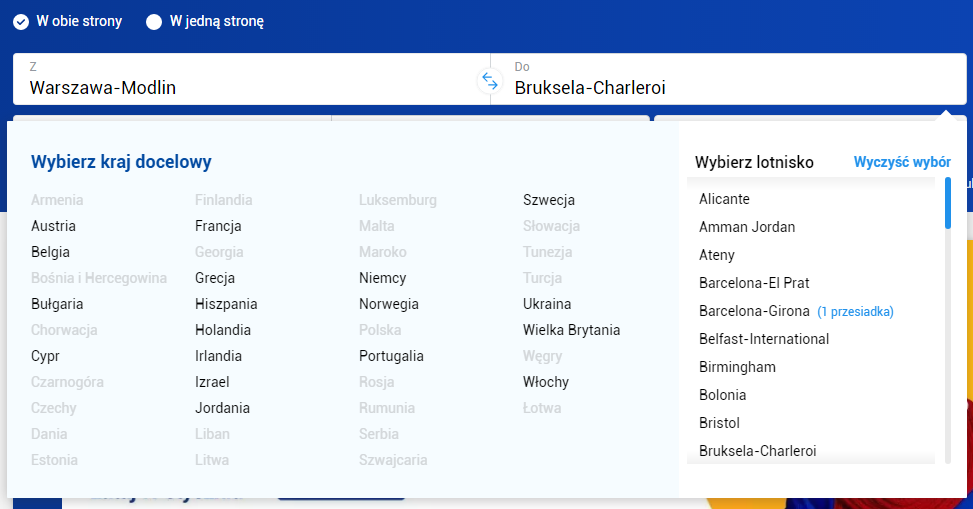973x509 pixels.
Task: Click greyed-out country Chorwacja
Action: 64,330
